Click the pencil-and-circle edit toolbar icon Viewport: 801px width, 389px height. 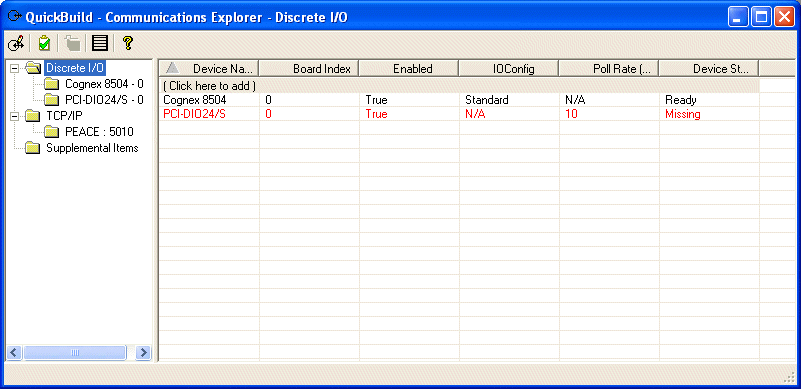tap(16, 43)
